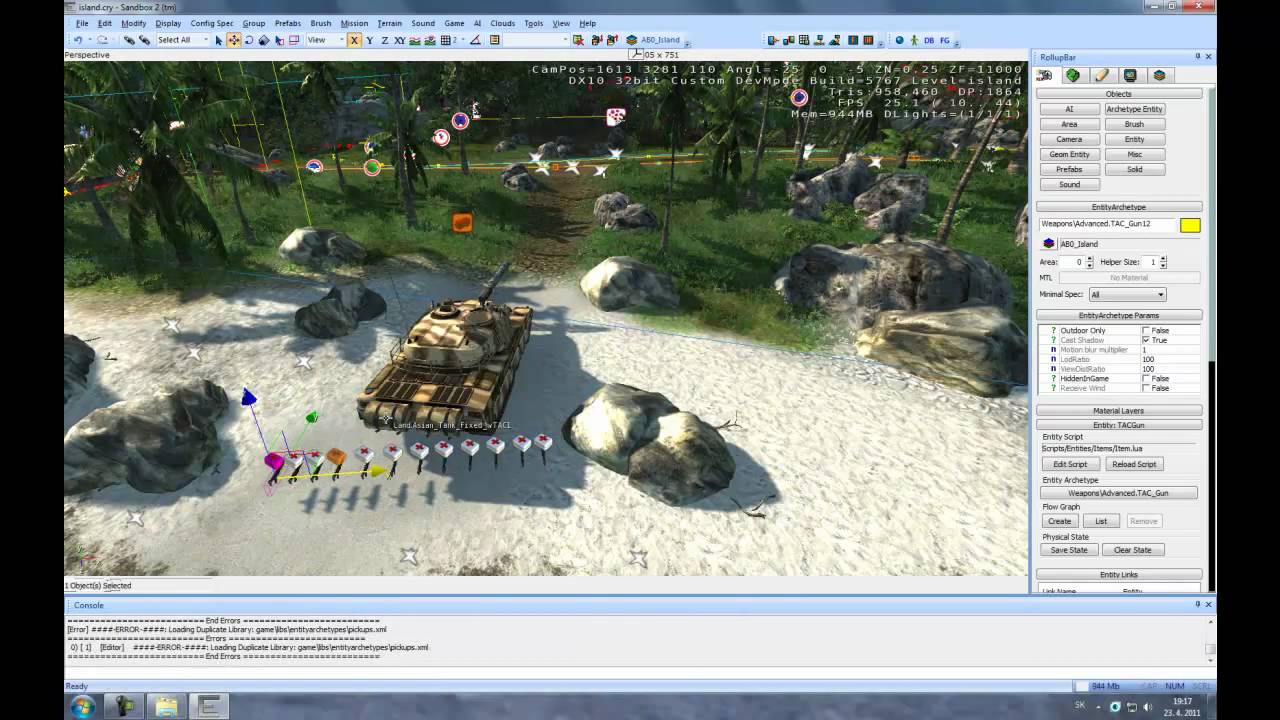Select the Unlink objects icon
This screenshot has width=1280, height=720.
tap(145, 40)
